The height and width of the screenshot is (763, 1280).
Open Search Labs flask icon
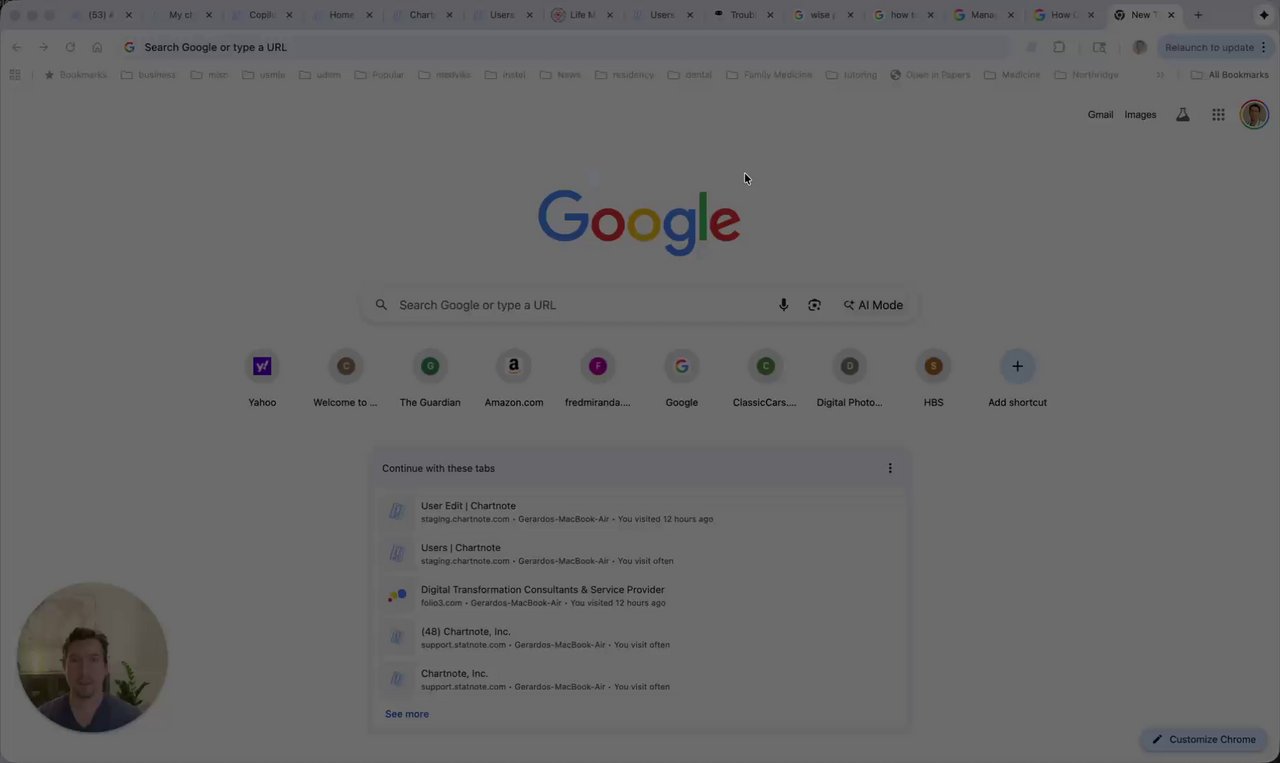[x=1183, y=115]
